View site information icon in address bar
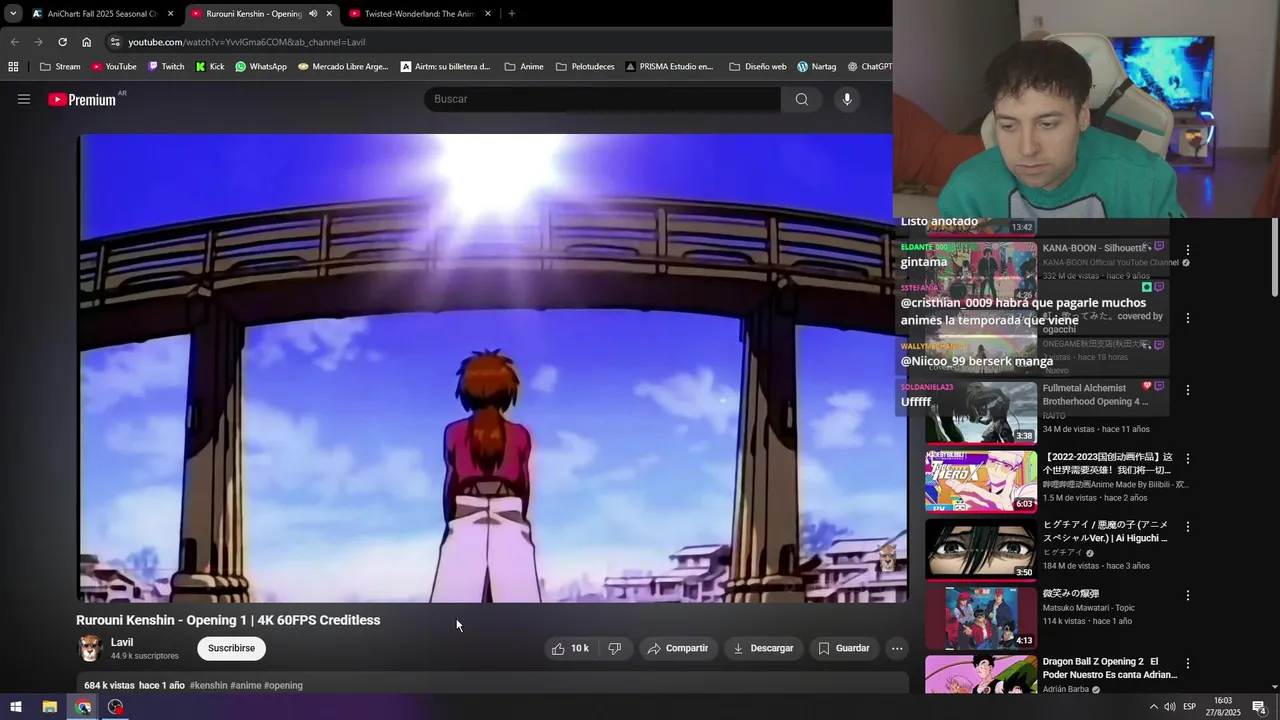 pos(115,42)
